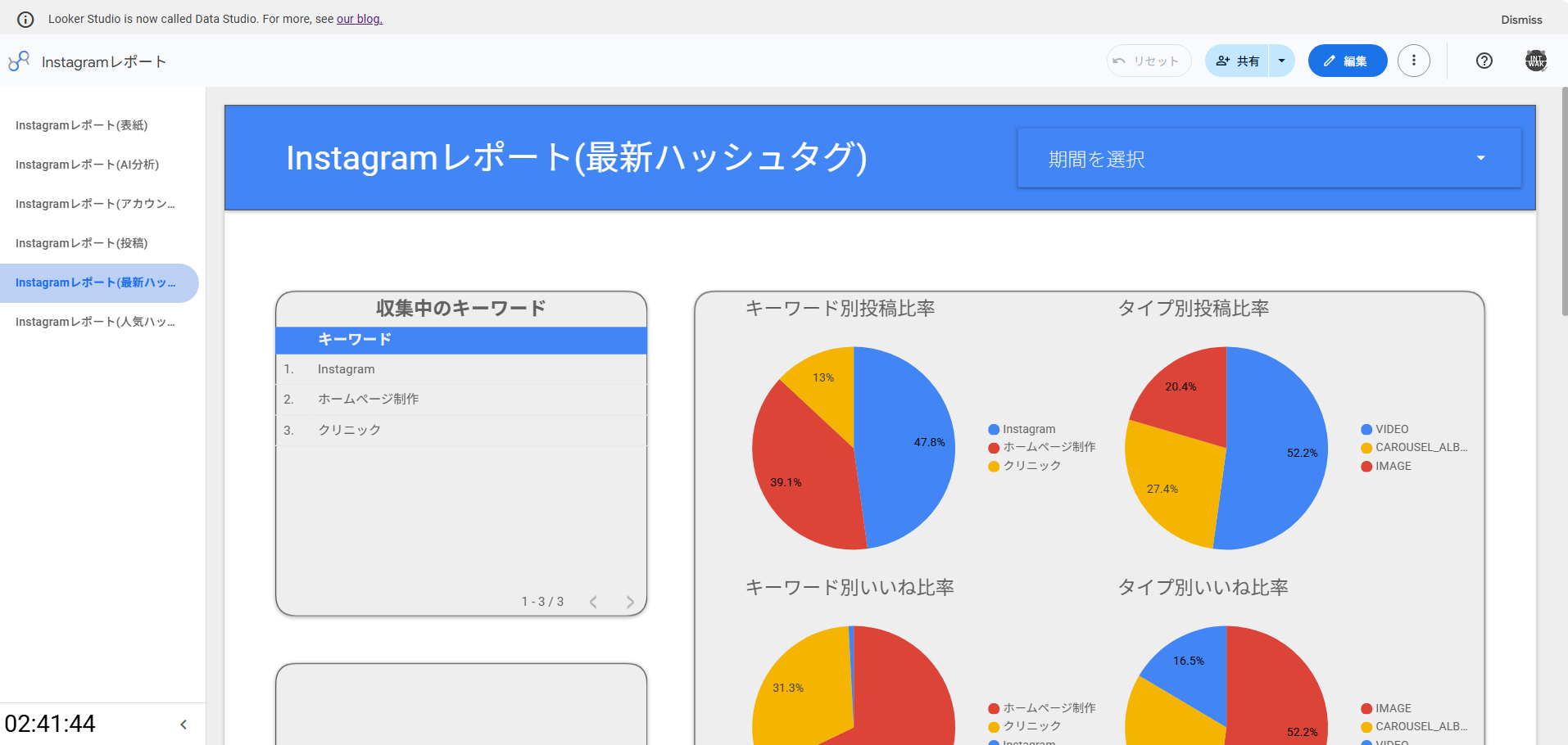
Task: Open the 期間を選択 date range dropdown
Action: coord(1269,158)
